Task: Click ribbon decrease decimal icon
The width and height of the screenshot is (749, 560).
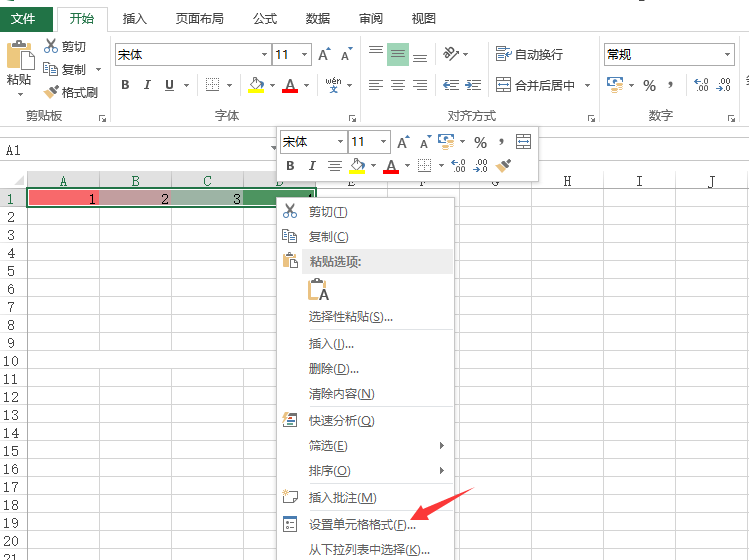Action: (724, 85)
